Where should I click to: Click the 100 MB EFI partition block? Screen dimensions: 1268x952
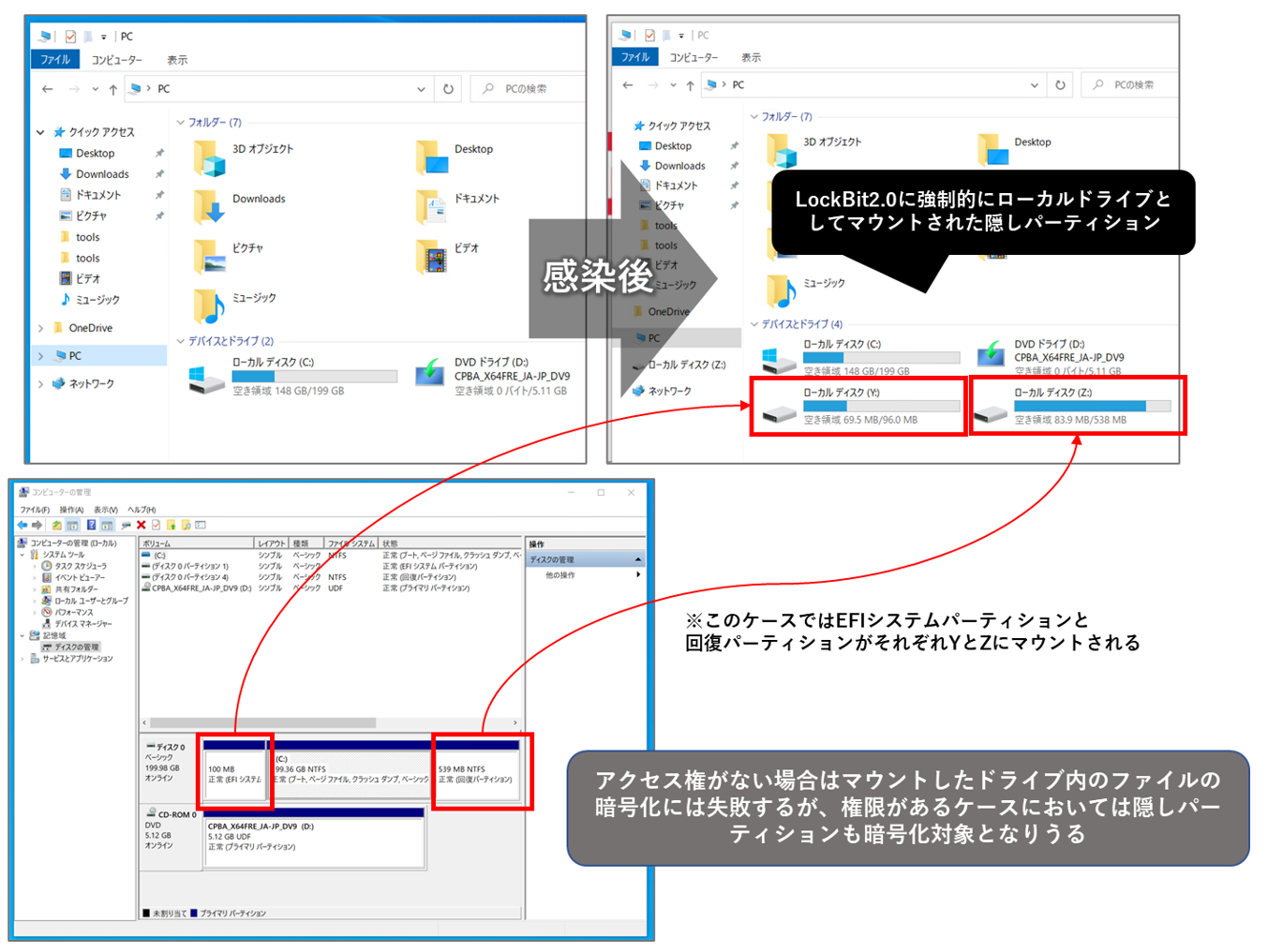[234, 769]
